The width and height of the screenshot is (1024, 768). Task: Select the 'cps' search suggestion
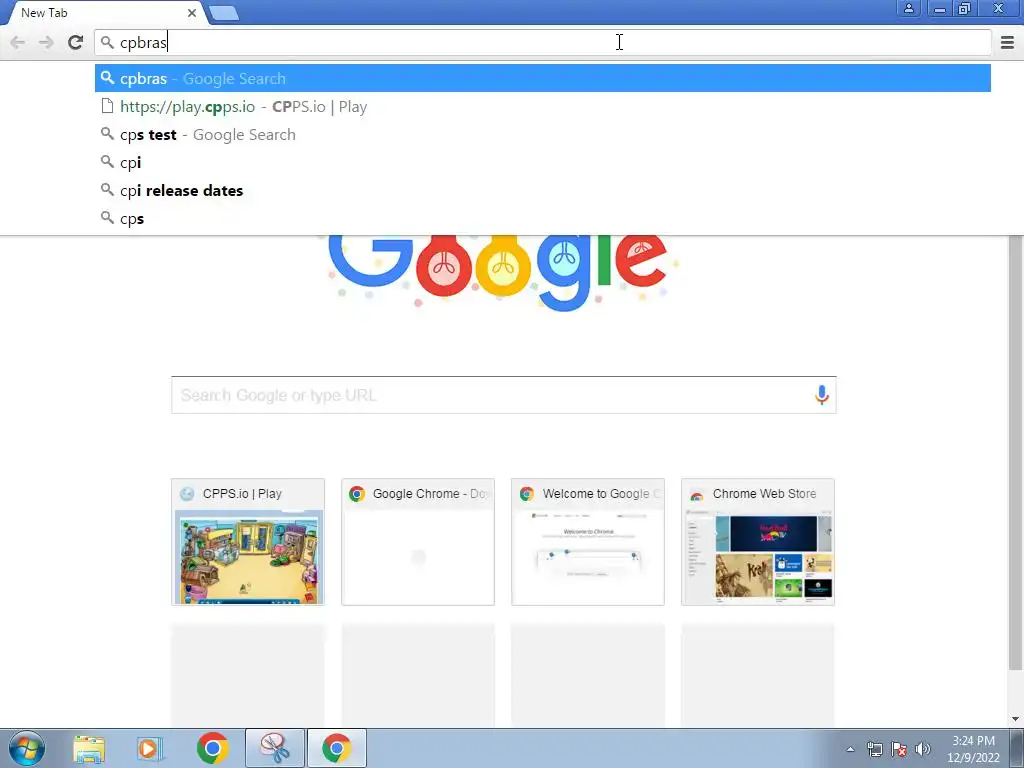tap(543, 219)
